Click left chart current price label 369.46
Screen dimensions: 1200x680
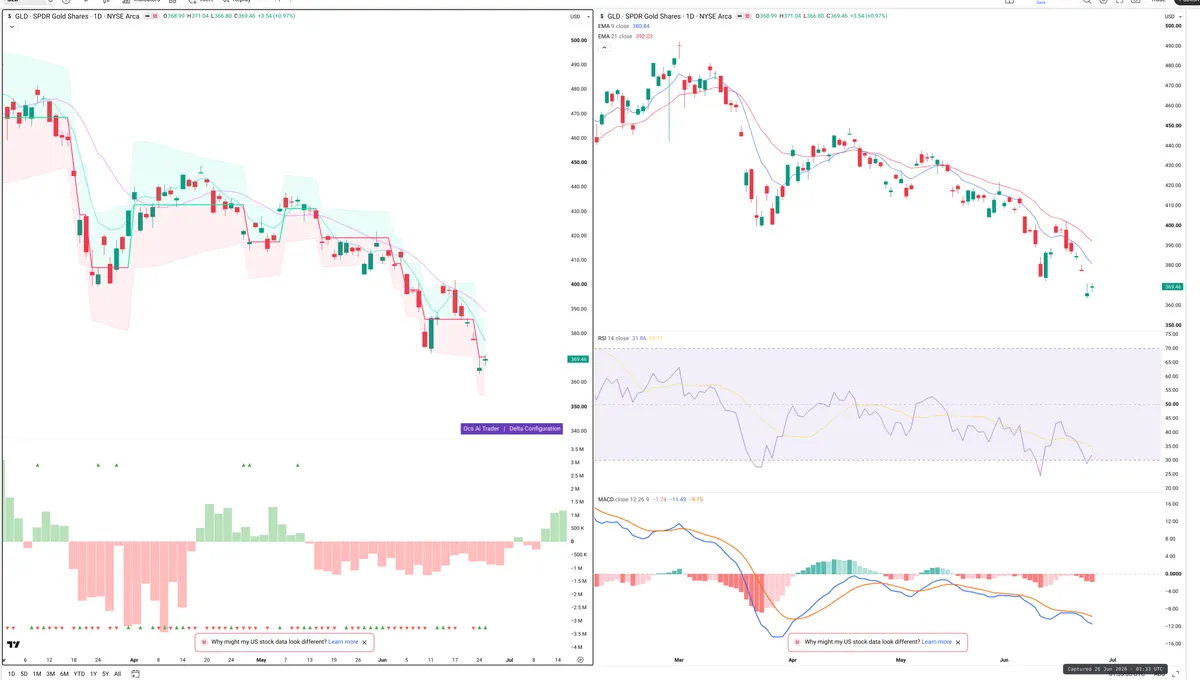point(577,359)
